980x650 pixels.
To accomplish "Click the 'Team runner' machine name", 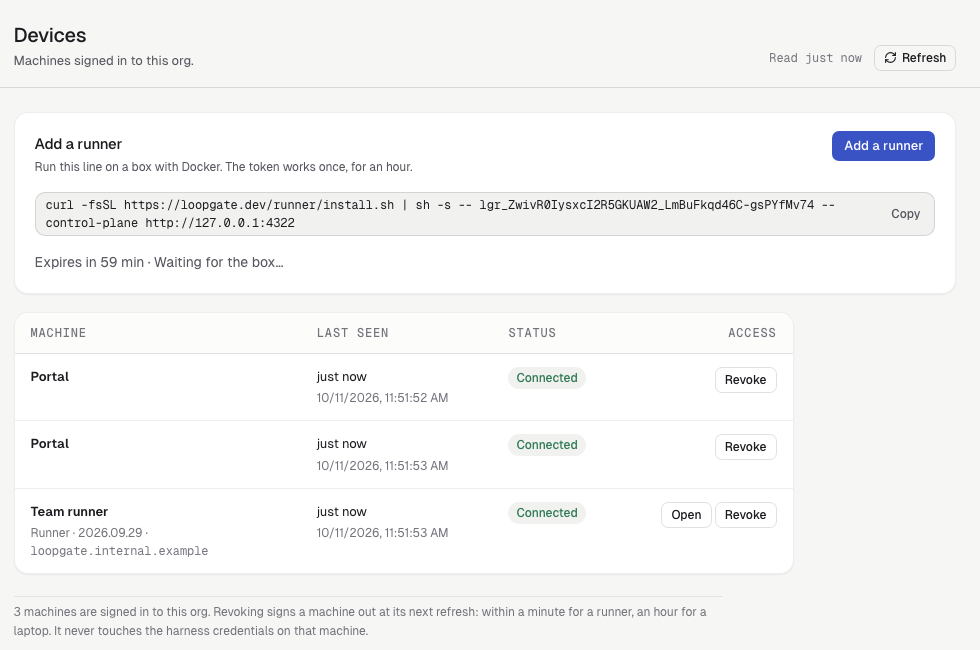I will (69, 512).
